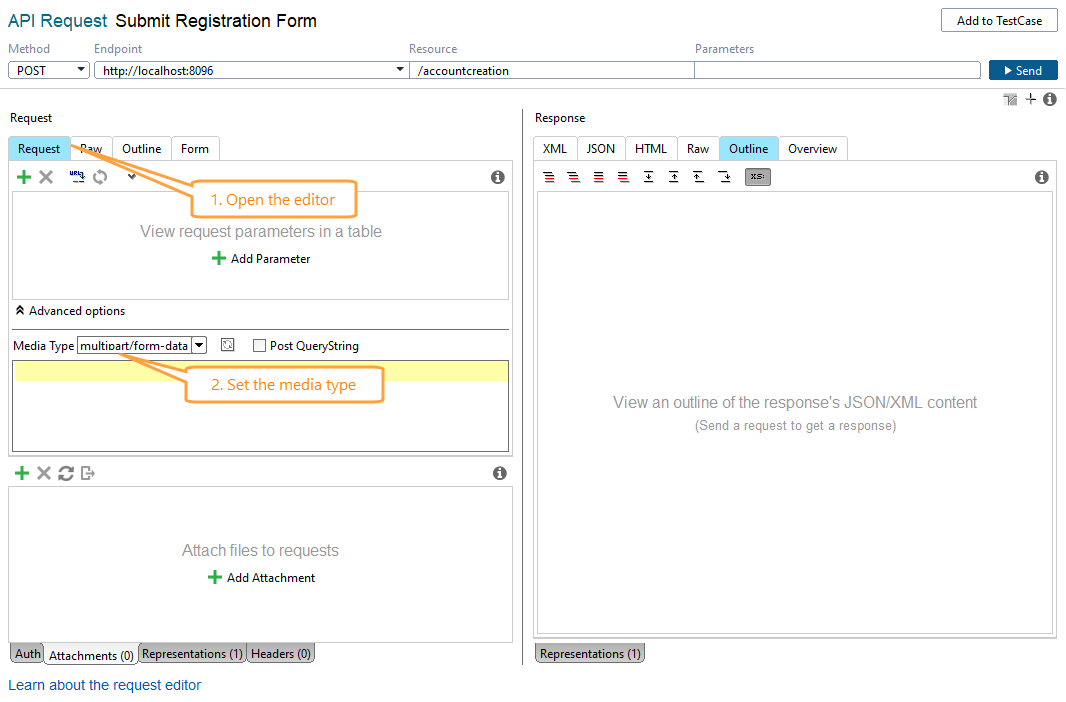Update parameters from the endpoint URL icon

(x=77, y=176)
